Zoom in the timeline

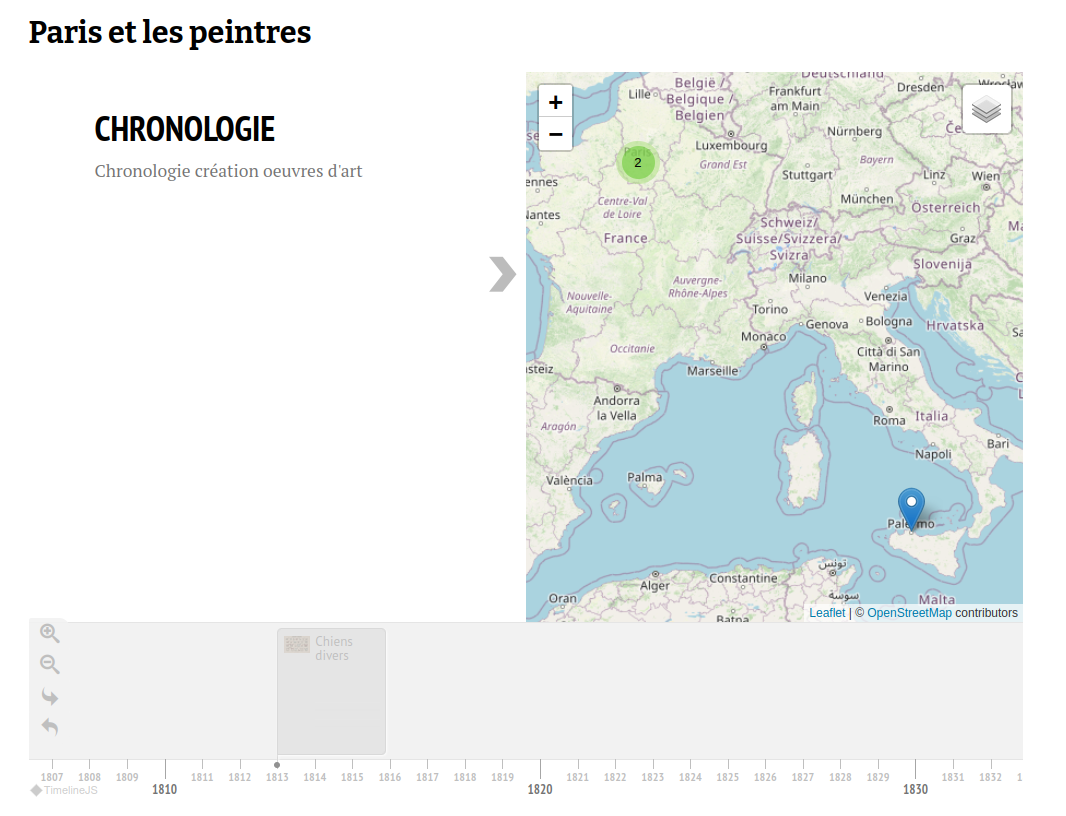click(50, 633)
